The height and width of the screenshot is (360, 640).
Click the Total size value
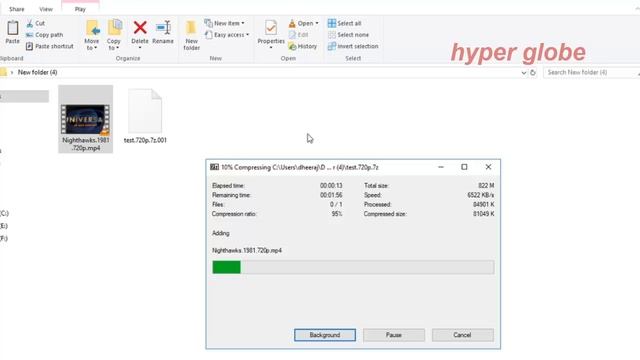pyautogui.click(x=486, y=186)
